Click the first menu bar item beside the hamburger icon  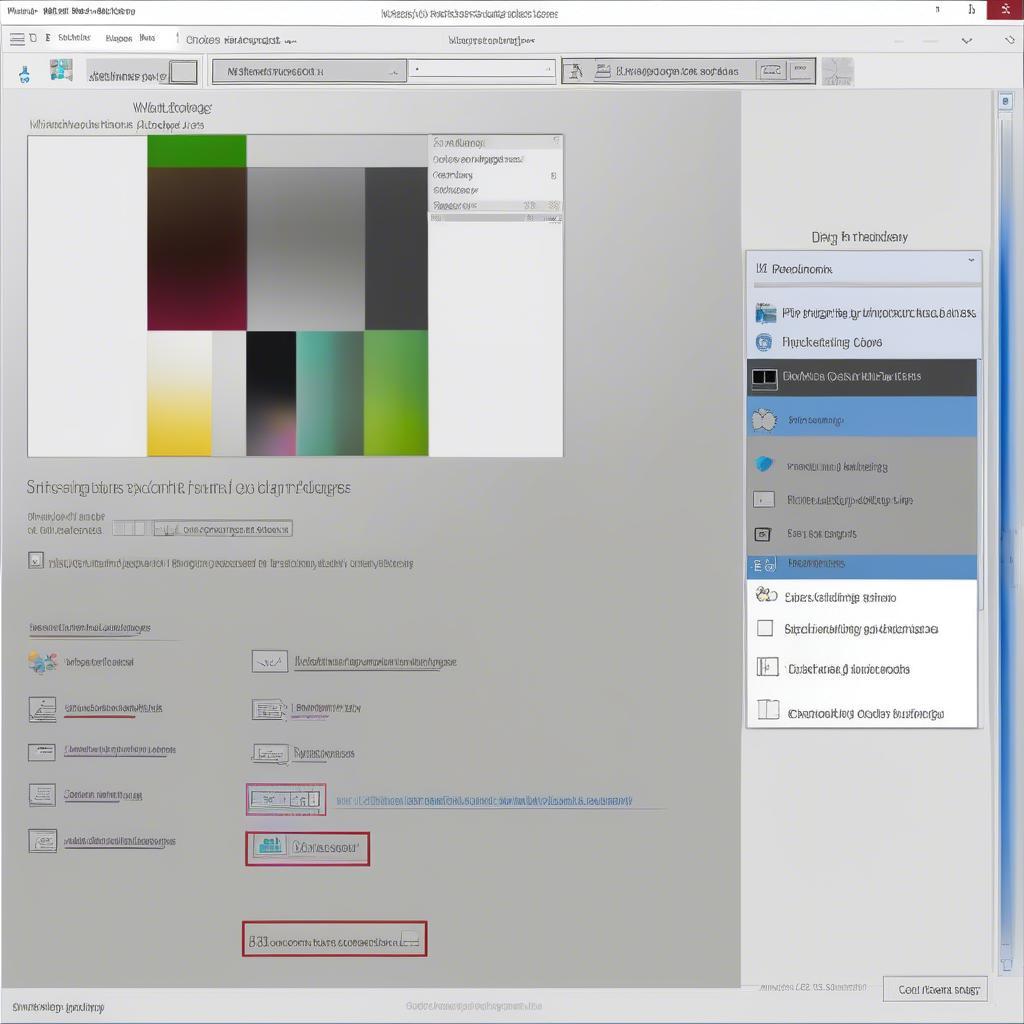tap(74, 38)
